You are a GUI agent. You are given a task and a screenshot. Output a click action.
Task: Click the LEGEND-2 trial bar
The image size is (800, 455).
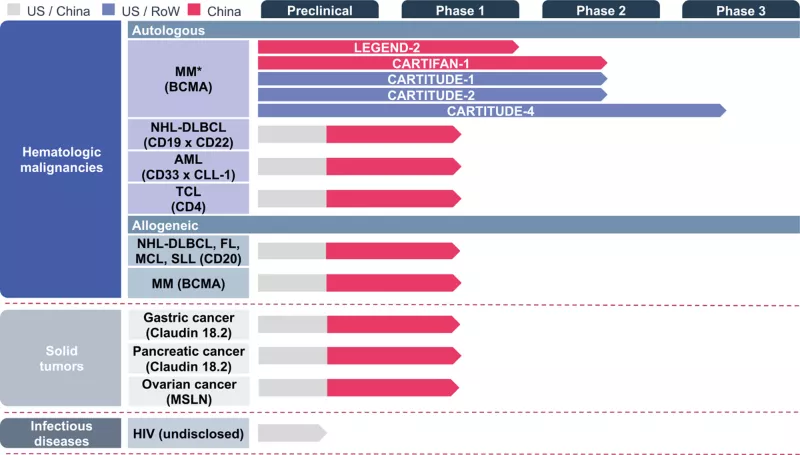(x=388, y=47)
